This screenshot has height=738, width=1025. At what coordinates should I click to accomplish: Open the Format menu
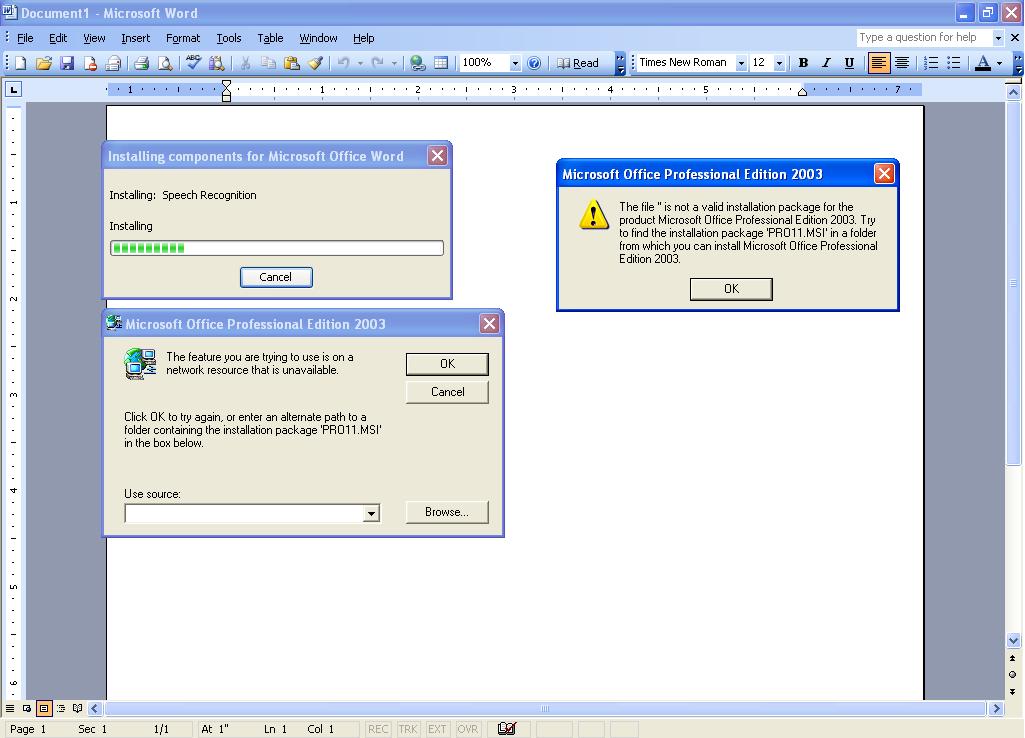[x=183, y=38]
